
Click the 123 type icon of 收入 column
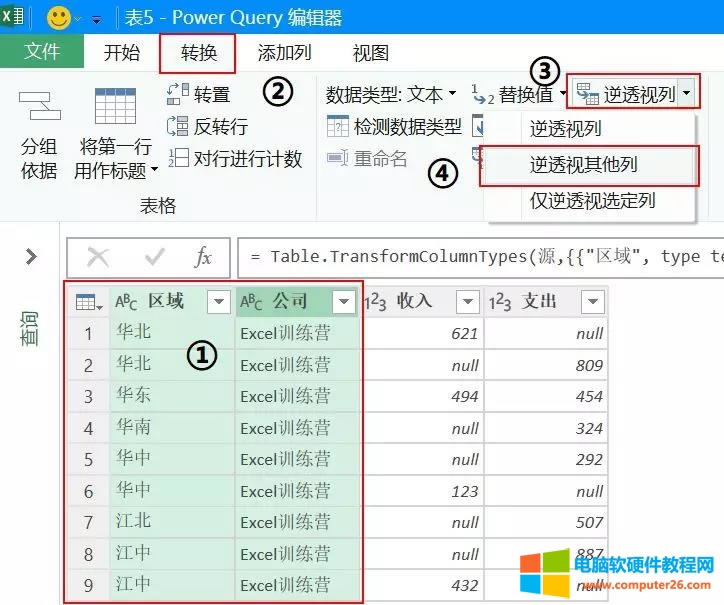point(375,302)
